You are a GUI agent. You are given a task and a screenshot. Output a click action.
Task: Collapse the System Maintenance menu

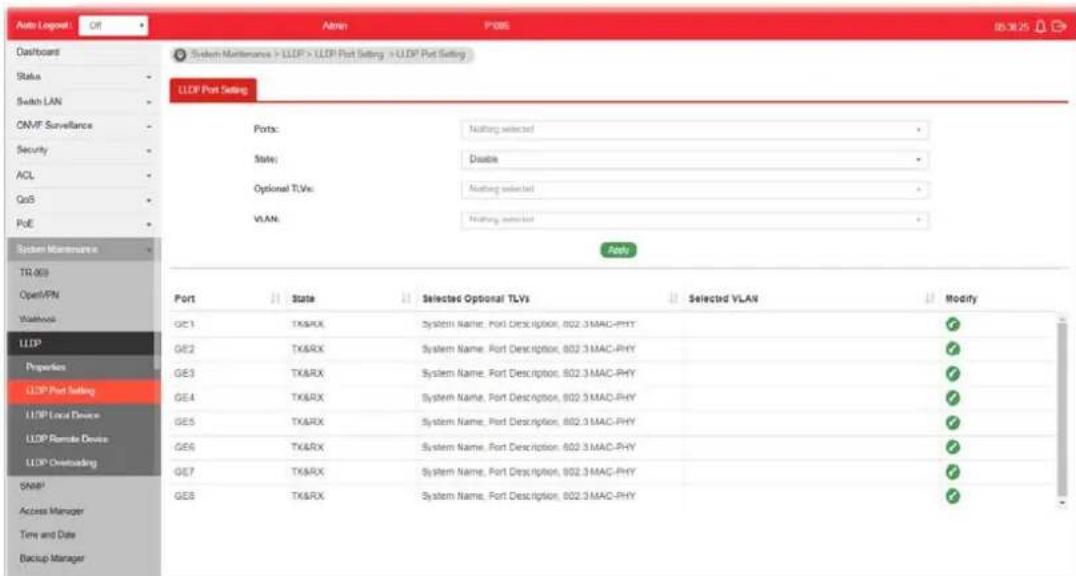click(84, 249)
